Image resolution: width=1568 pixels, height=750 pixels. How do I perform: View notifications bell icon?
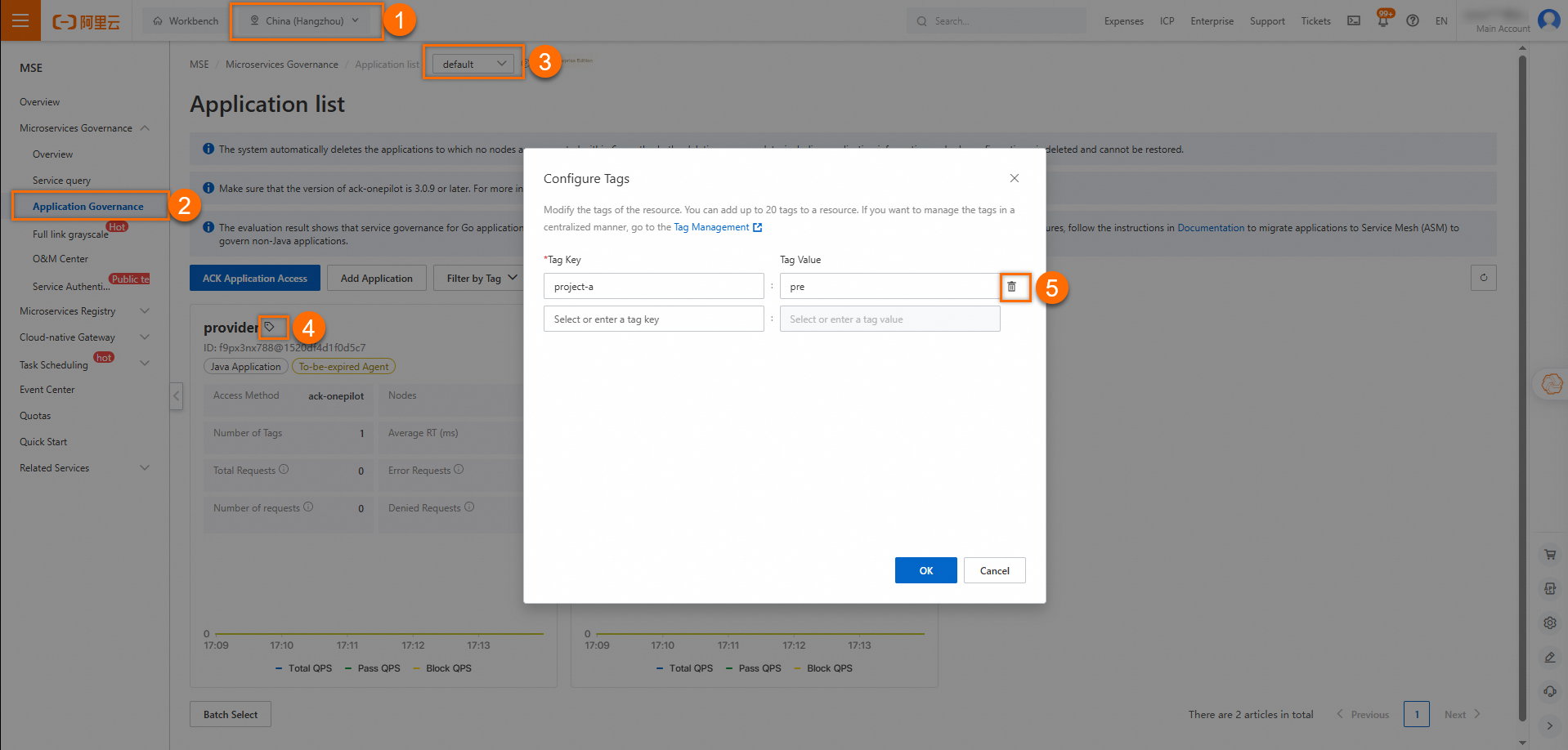(x=1383, y=21)
